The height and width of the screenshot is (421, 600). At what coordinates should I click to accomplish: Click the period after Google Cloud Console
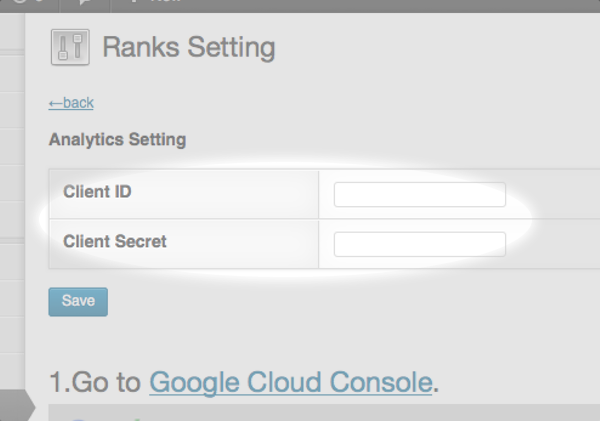[x=436, y=390]
